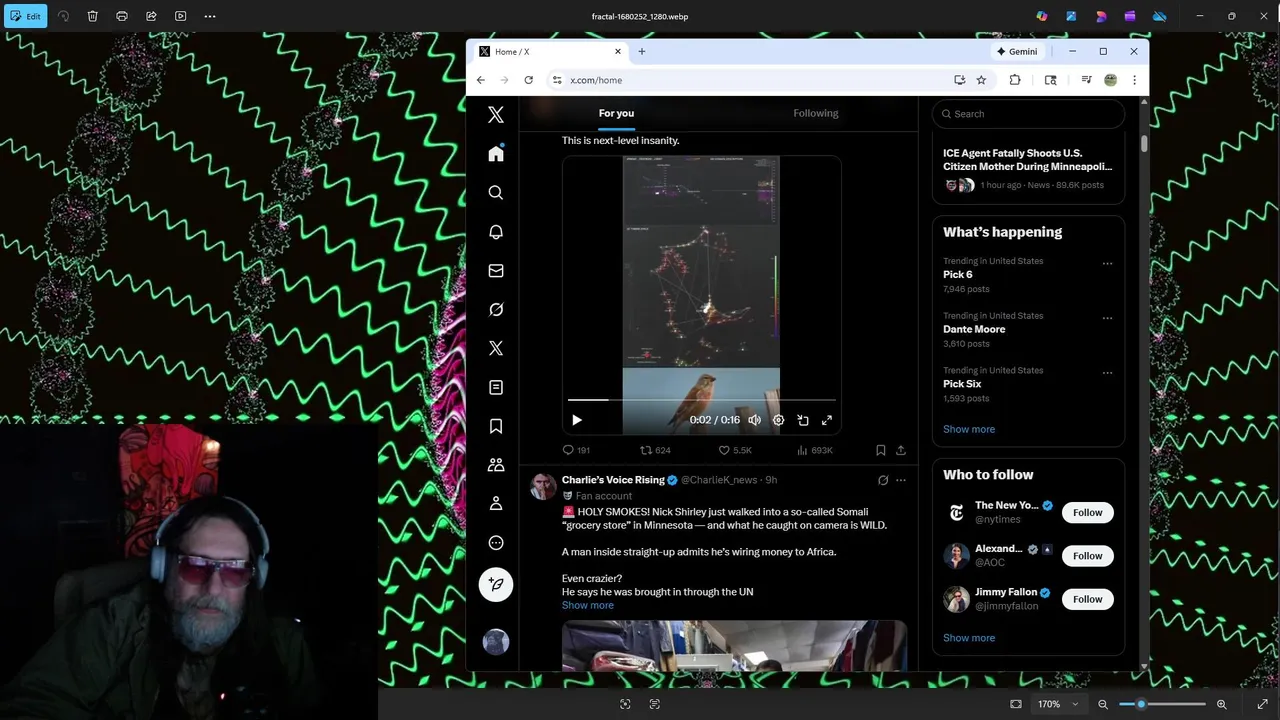Open Chrome three-dot menu
The height and width of the screenshot is (720, 1280).
[1134, 80]
